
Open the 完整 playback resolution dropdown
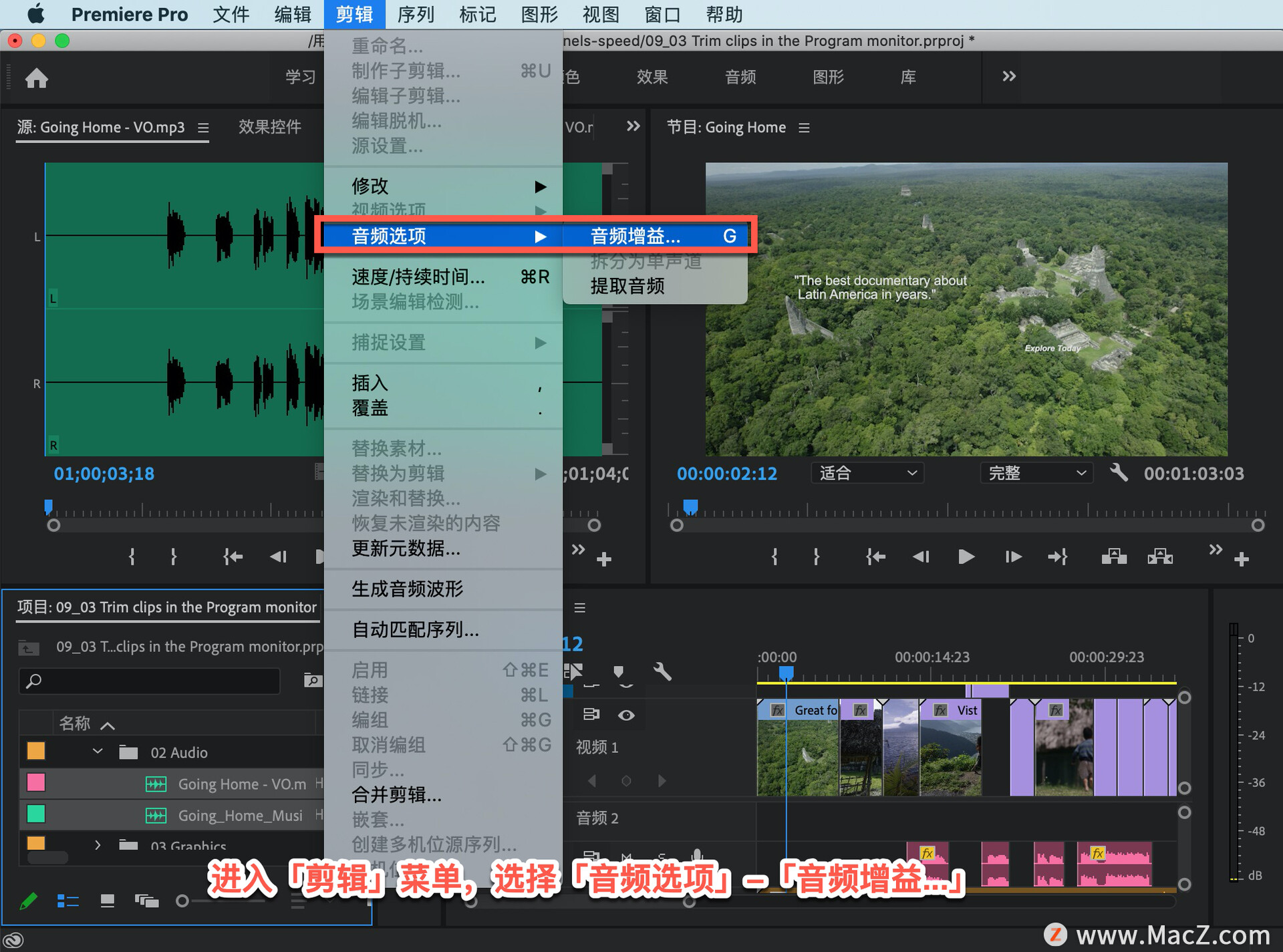pos(1036,473)
